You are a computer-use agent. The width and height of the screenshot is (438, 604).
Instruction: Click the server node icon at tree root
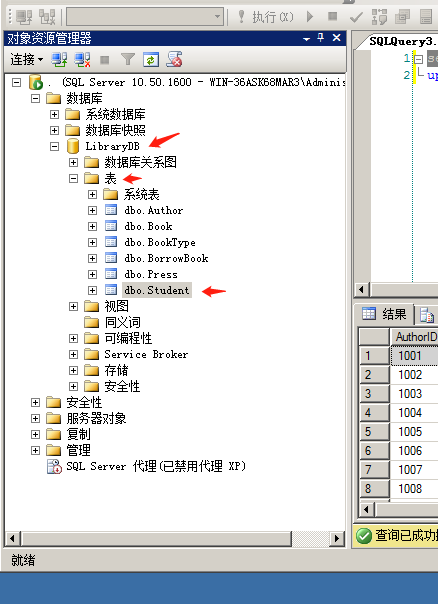(x=35, y=82)
